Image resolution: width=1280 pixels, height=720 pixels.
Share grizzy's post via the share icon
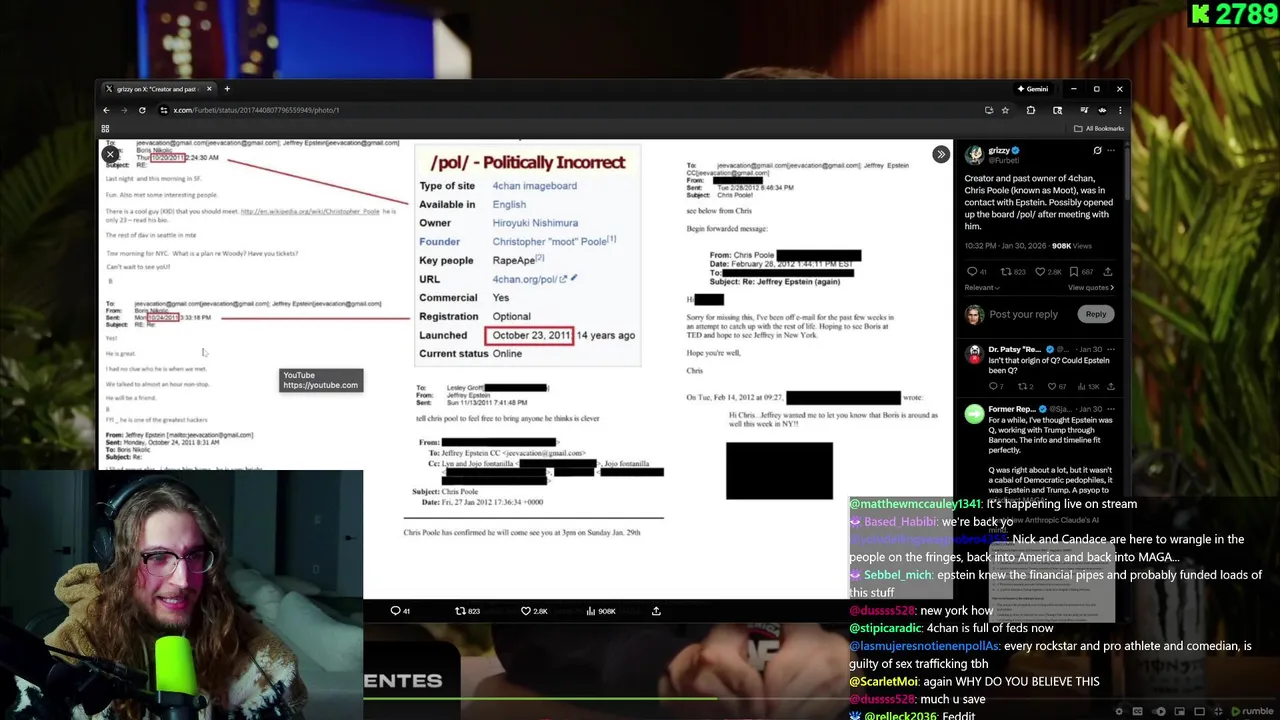click(x=1107, y=272)
